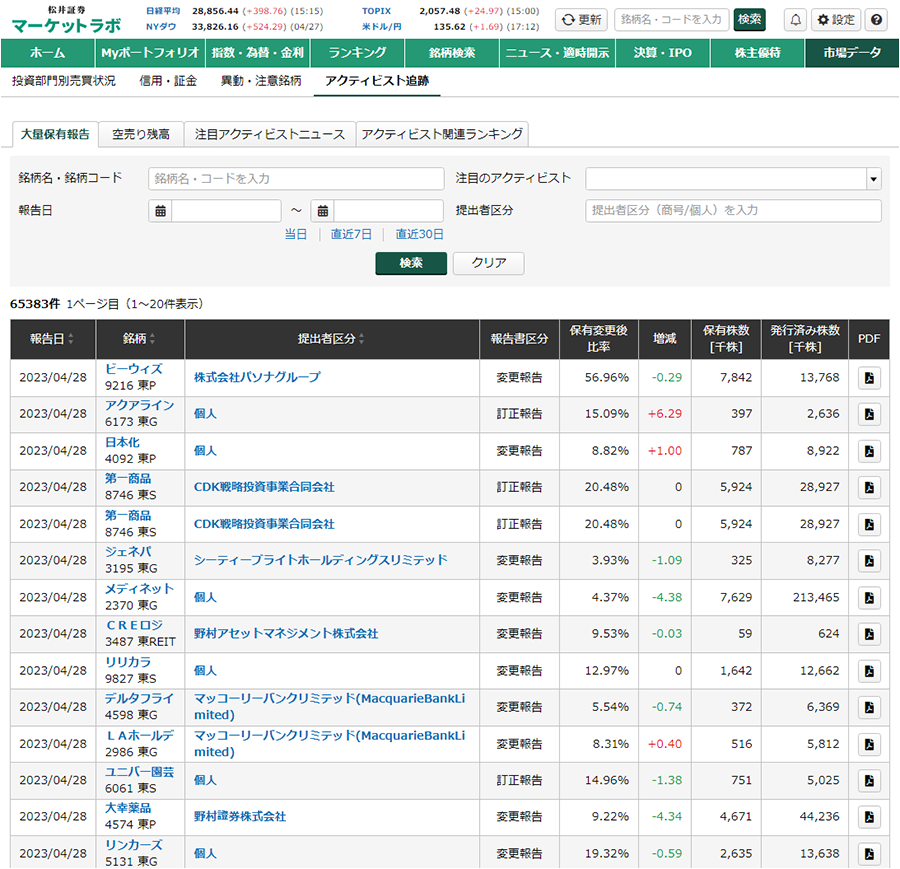Set report date to 当日
Viewport: 900px width, 869px height.
pos(296,234)
